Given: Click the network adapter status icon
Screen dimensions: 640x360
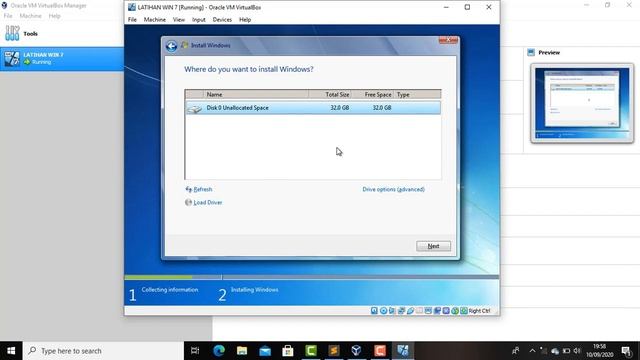Looking at the screenshot, I should pyautogui.click(x=401, y=311).
